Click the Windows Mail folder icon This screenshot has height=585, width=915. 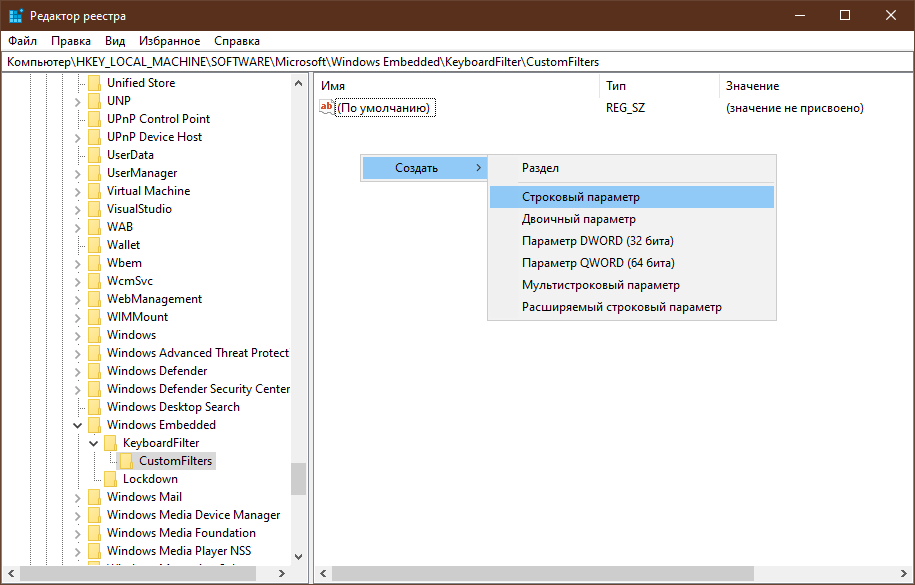tap(95, 497)
